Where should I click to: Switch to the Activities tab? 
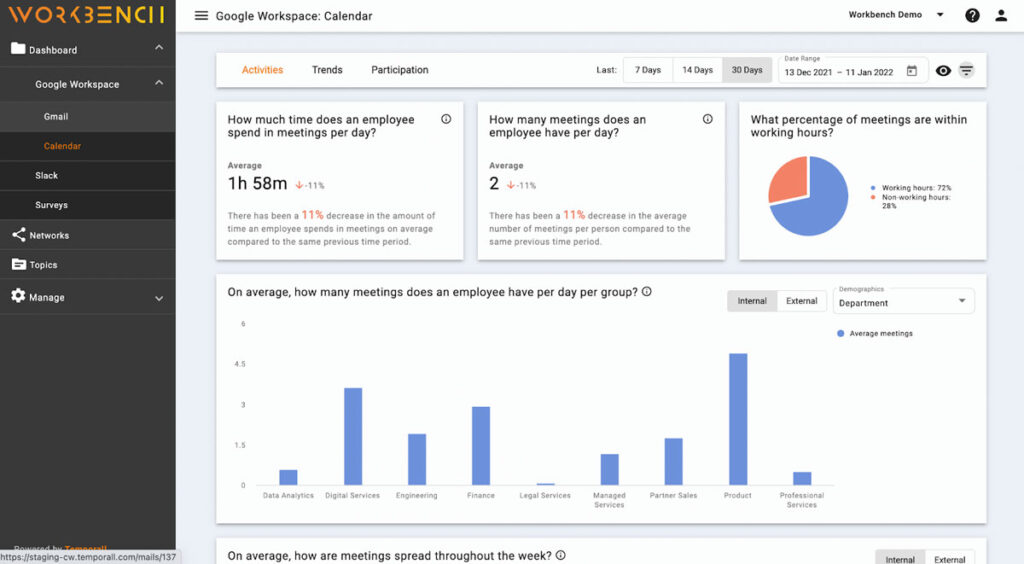click(x=263, y=70)
